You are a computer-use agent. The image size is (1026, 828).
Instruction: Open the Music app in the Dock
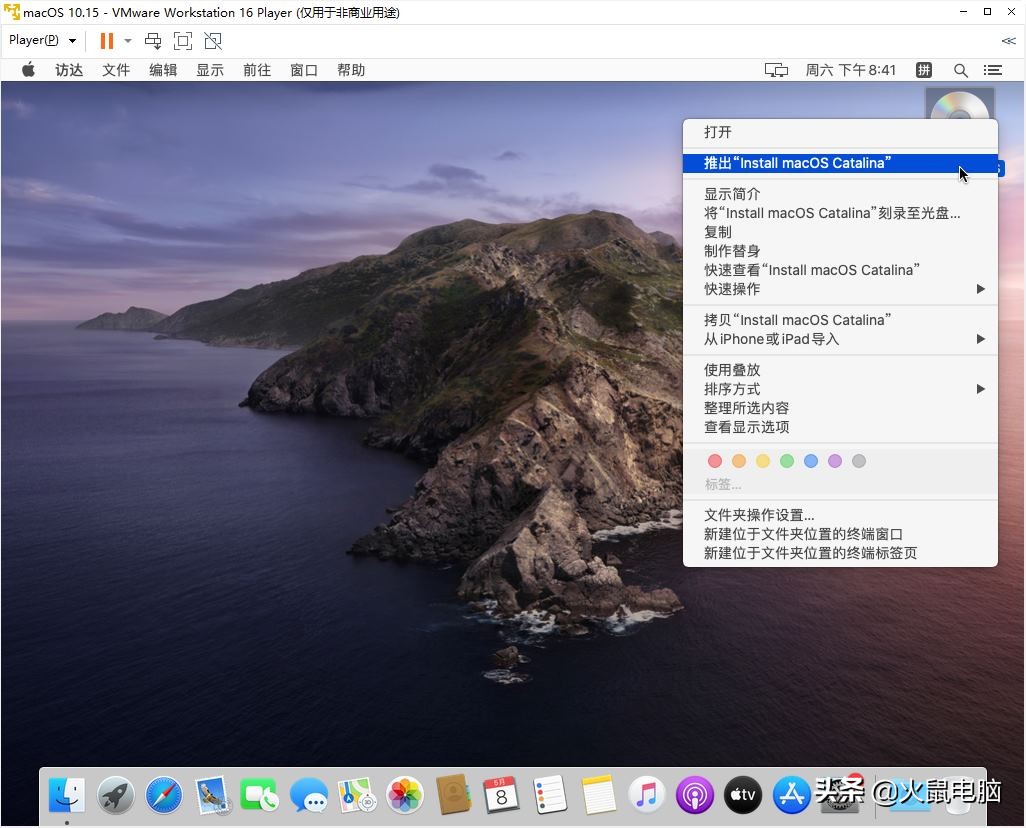click(646, 795)
